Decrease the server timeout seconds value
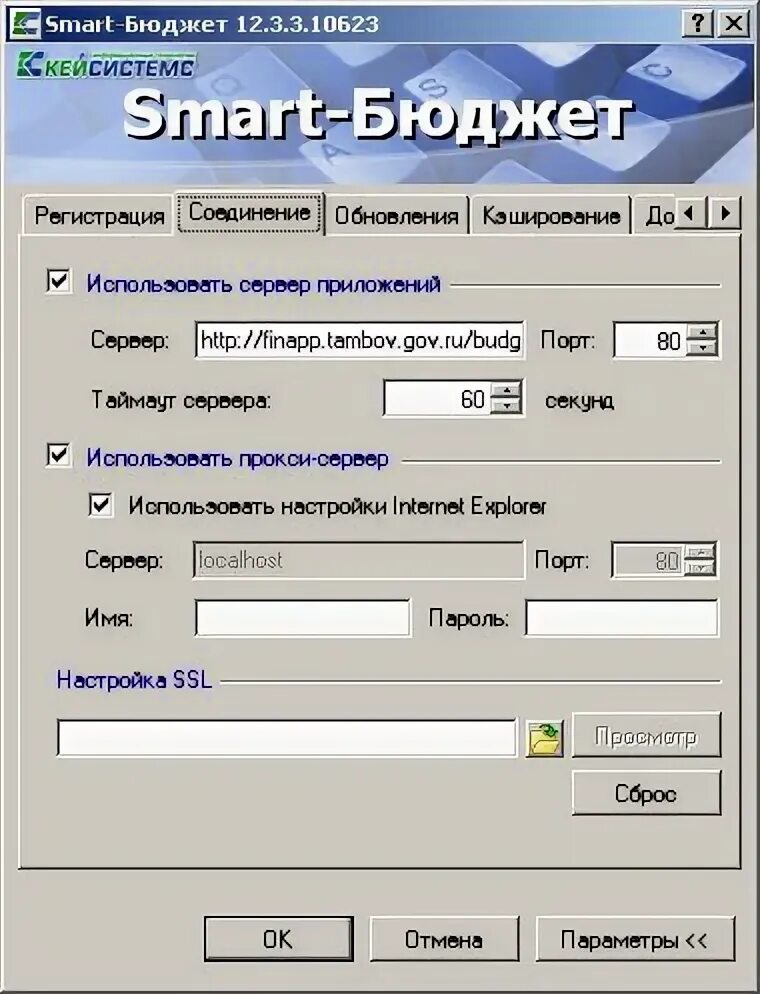 click(506, 406)
